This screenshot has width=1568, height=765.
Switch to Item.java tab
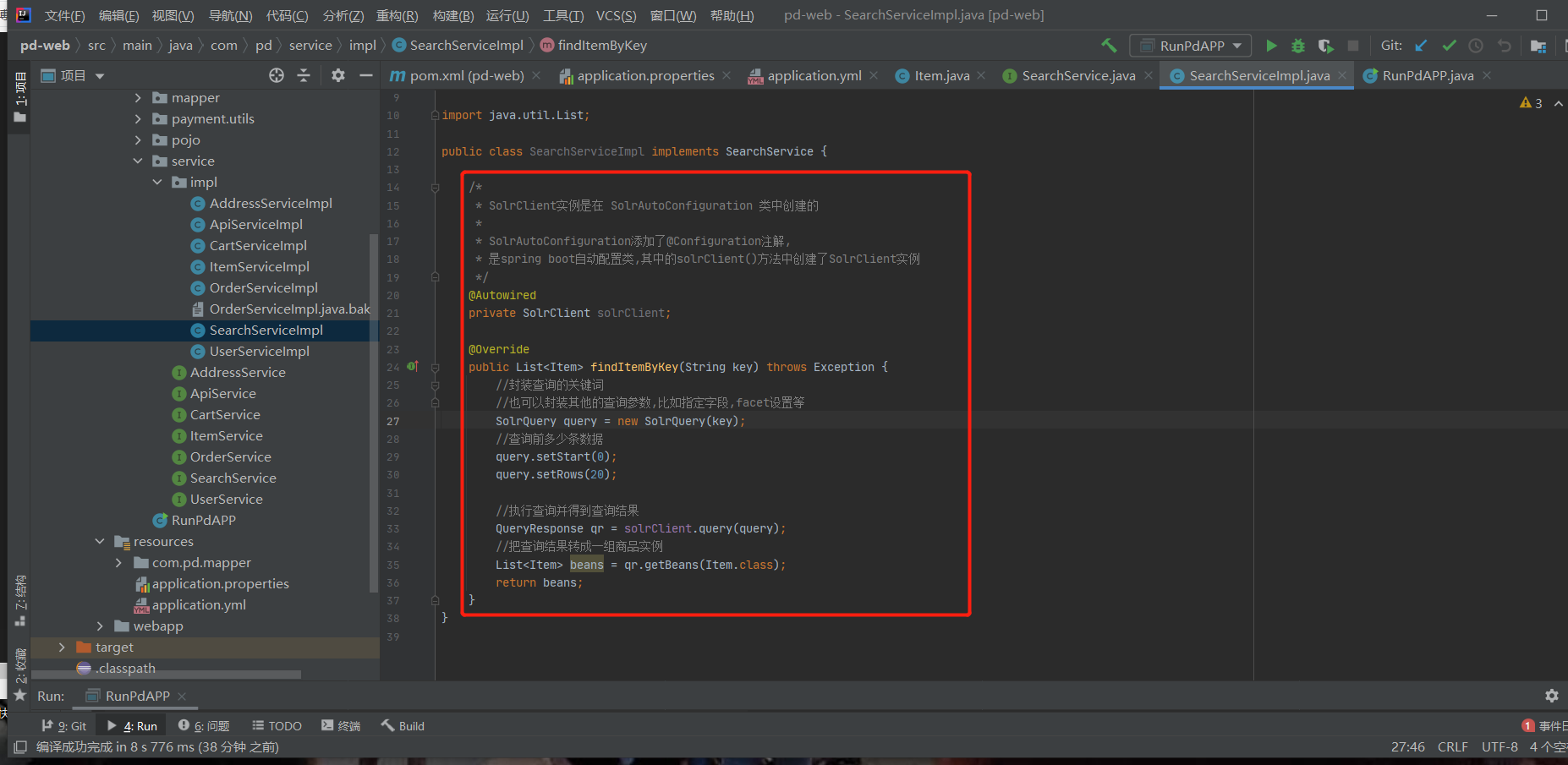[941, 76]
